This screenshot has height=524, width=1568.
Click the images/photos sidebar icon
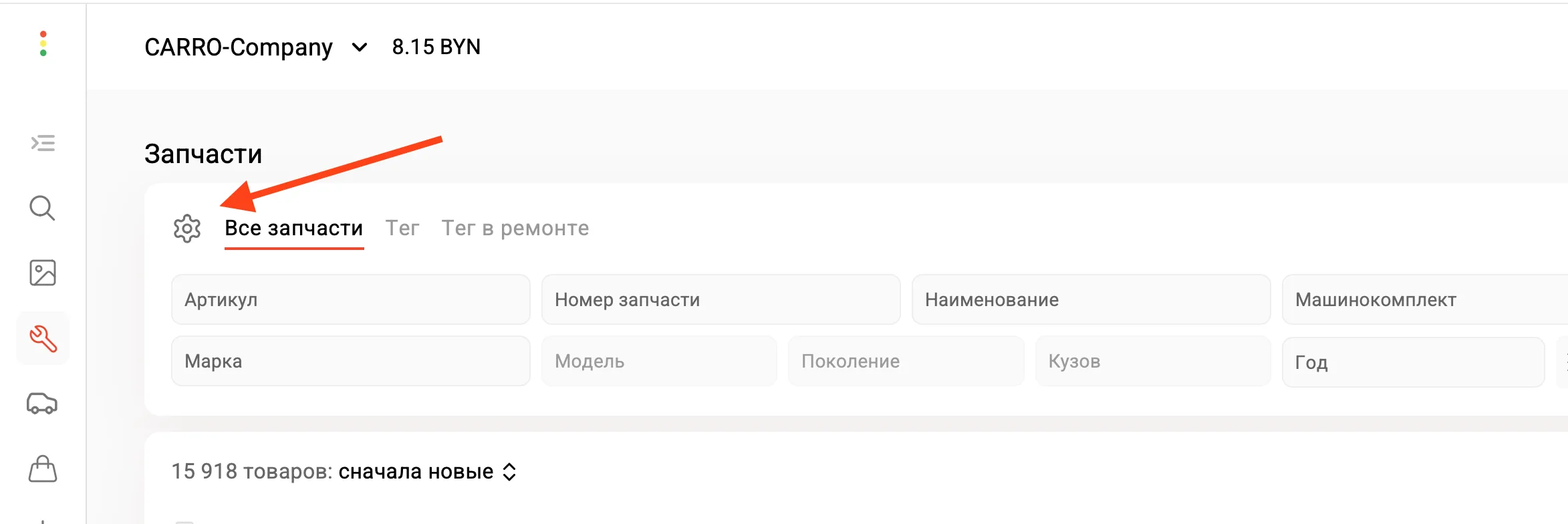pyautogui.click(x=42, y=273)
